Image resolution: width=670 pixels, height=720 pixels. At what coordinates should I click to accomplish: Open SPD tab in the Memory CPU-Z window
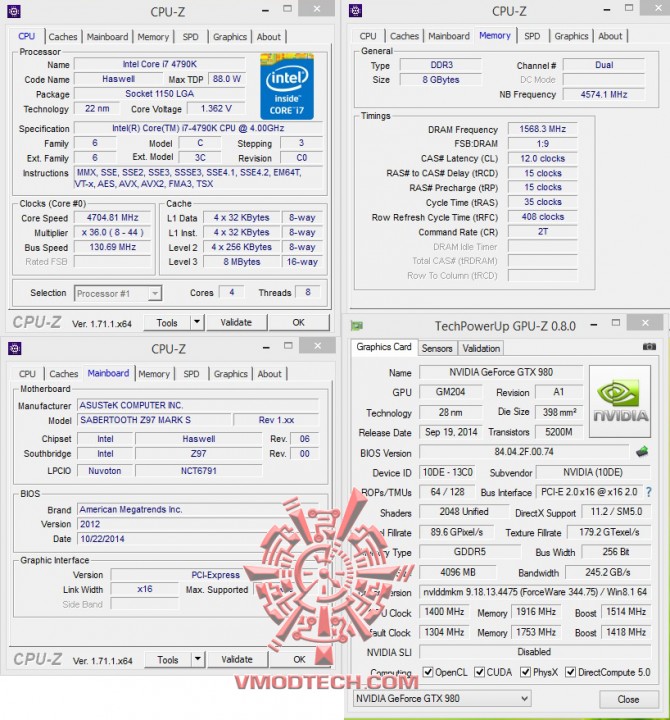tap(532, 36)
